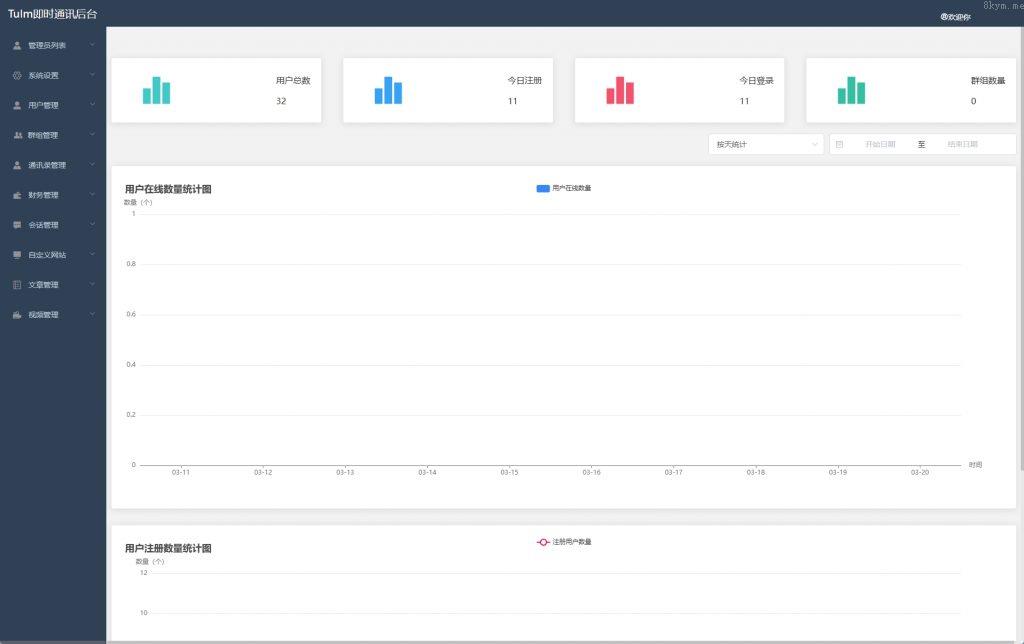Click the group icon beside 群组管理
The width and height of the screenshot is (1024, 644).
point(17,135)
